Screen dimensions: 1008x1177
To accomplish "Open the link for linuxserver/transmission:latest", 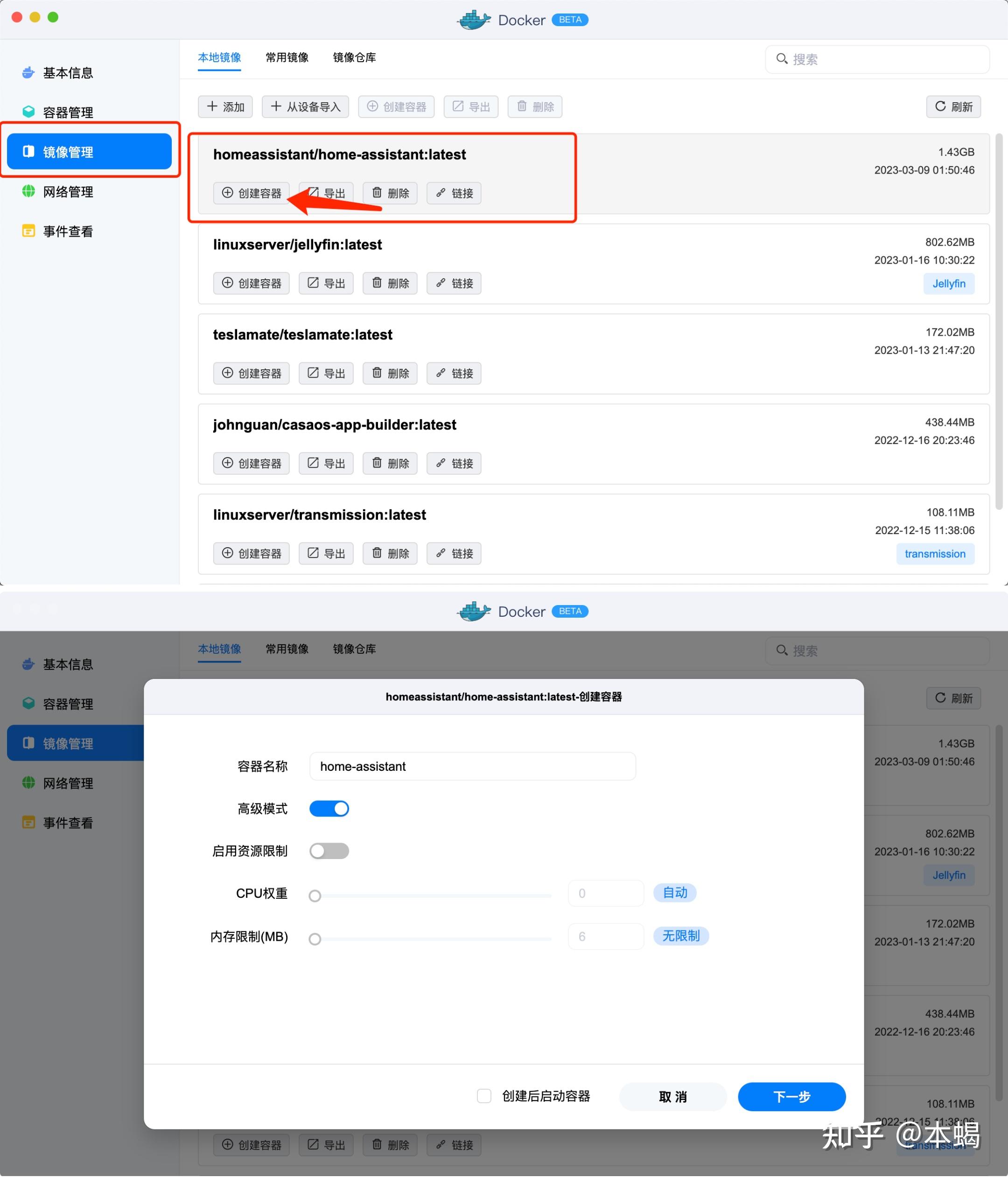I will point(453,553).
